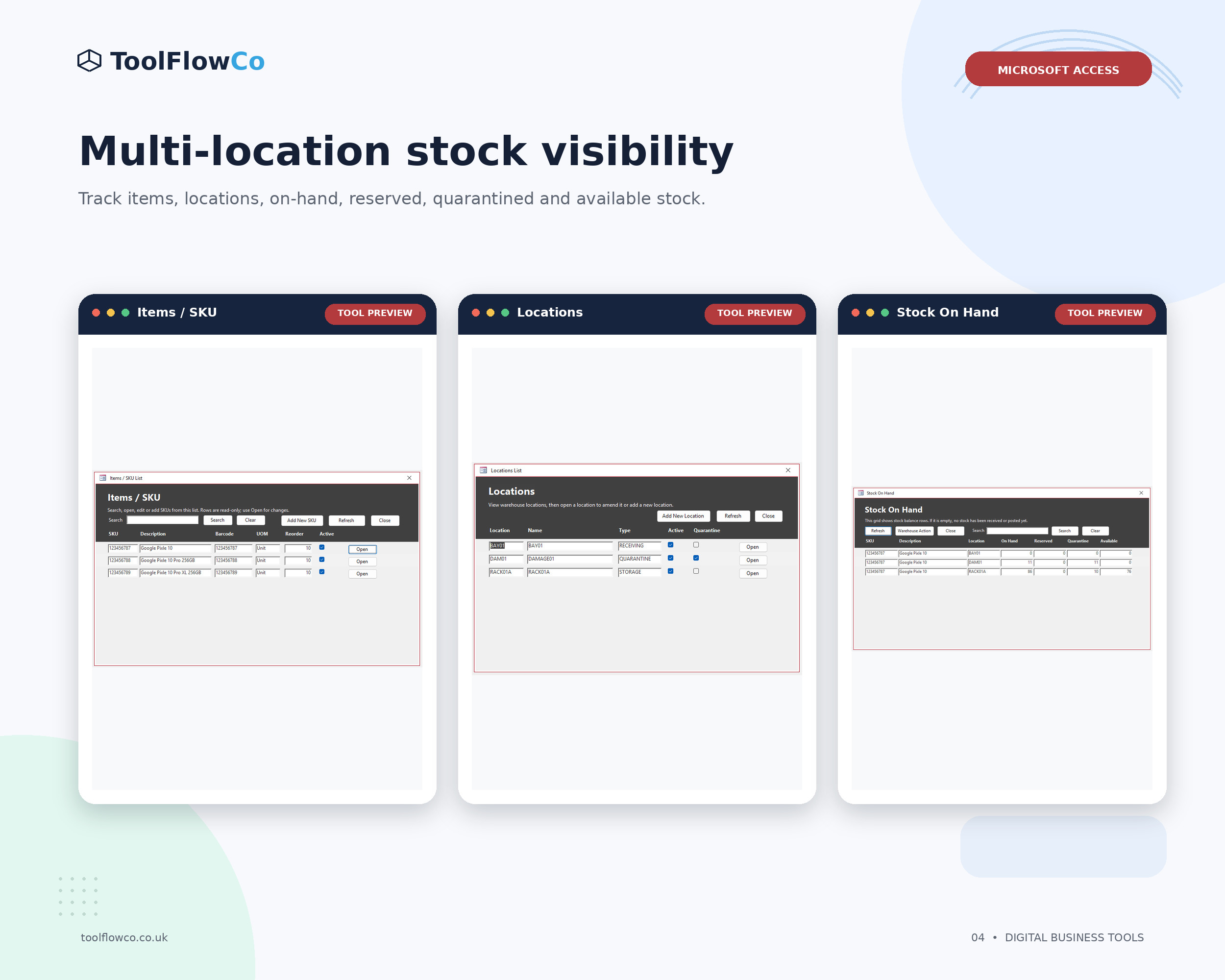Click Close button in Stock On Hand form
The image size is (1225, 980).
[x=951, y=531]
